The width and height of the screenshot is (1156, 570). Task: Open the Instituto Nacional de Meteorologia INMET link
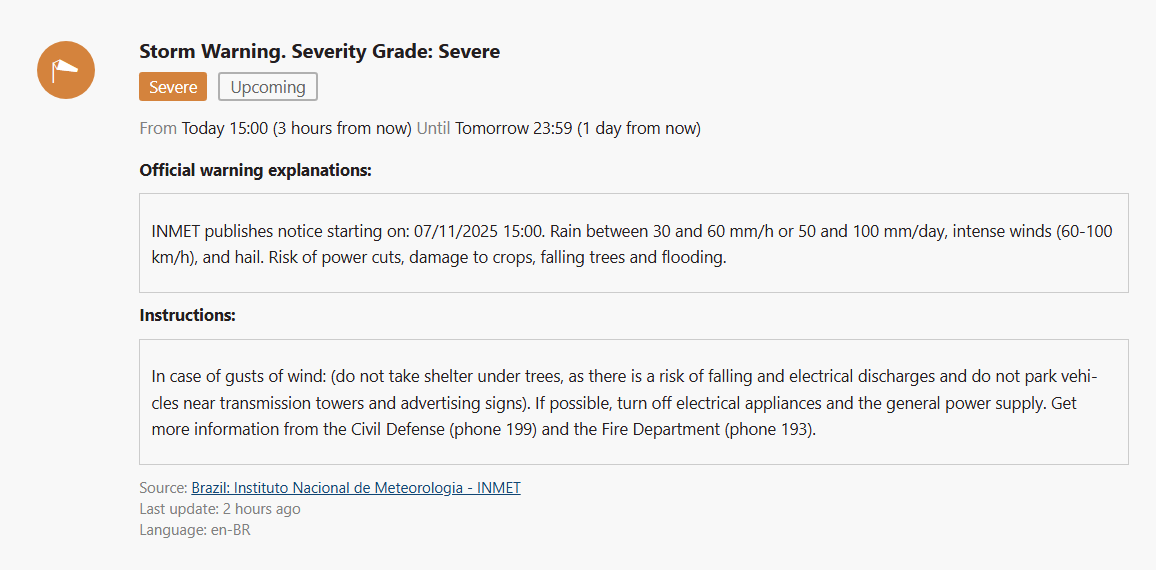click(356, 488)
